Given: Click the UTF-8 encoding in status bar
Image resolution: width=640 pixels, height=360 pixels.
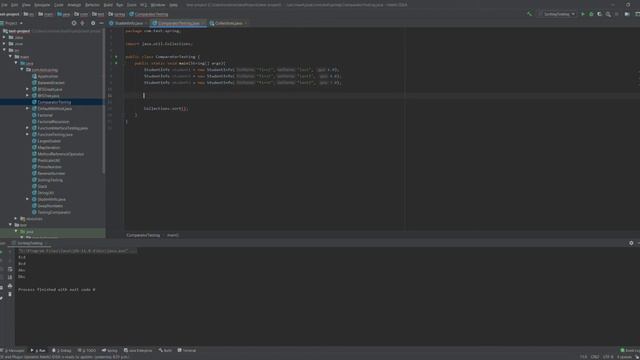Looking at the screenshot, I should tap(608, 357).
